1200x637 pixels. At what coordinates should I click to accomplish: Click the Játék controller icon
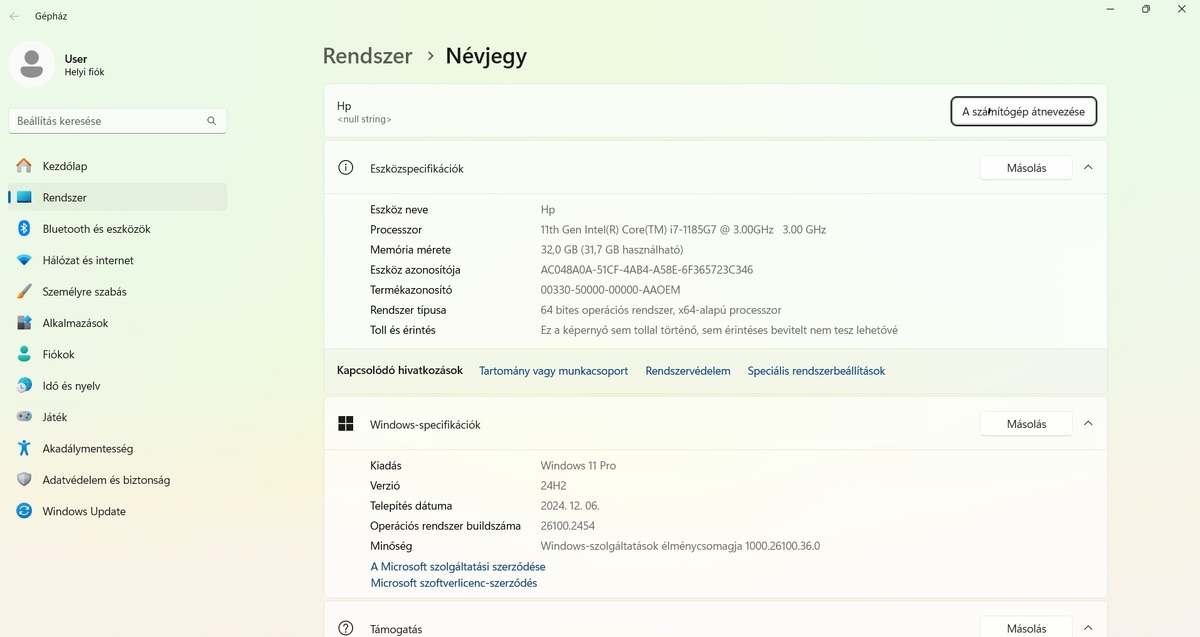[24, 417]
